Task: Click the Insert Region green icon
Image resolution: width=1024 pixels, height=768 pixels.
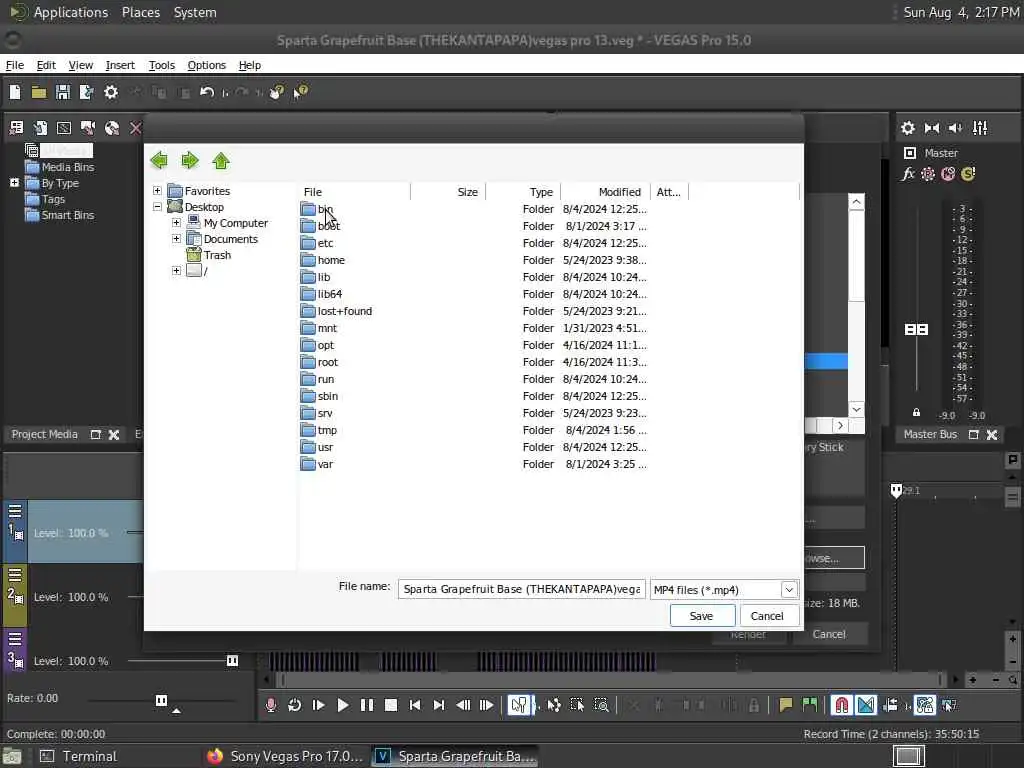Action: [x=810, y=705]
